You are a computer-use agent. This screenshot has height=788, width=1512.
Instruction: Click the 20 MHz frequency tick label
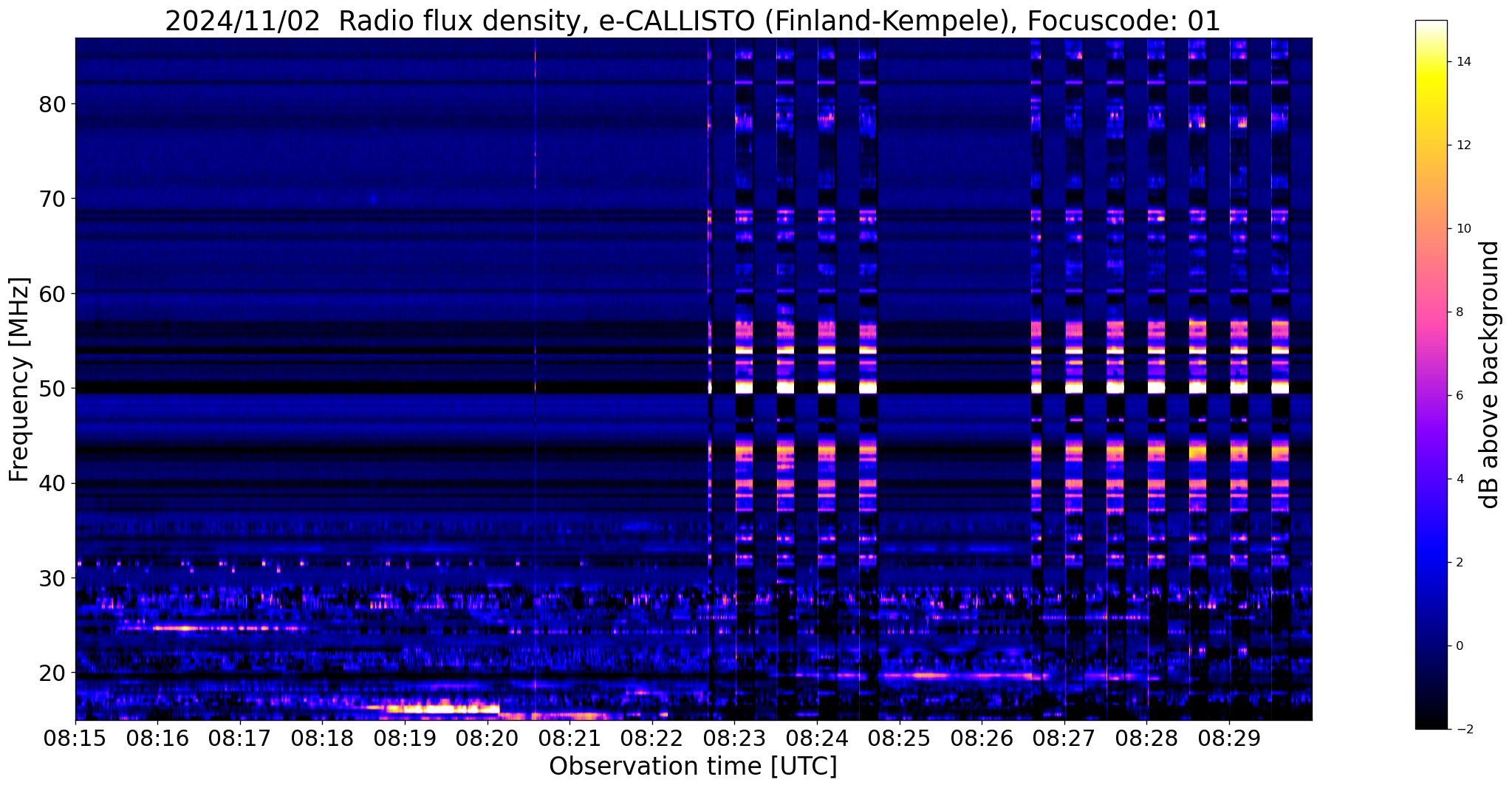pos(52,673)
